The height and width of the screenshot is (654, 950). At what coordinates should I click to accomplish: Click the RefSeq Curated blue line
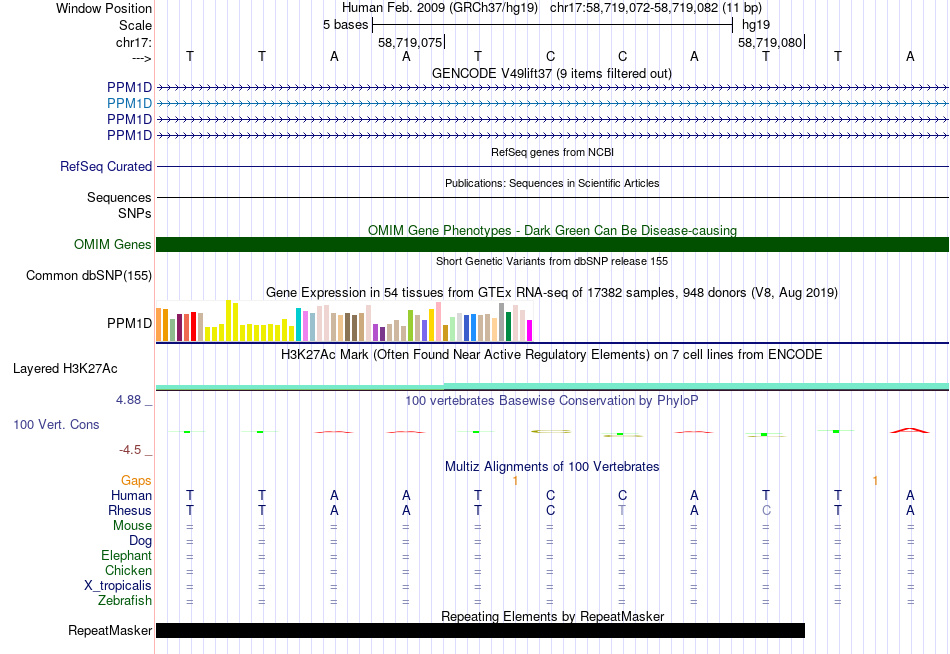coord(552,166)
